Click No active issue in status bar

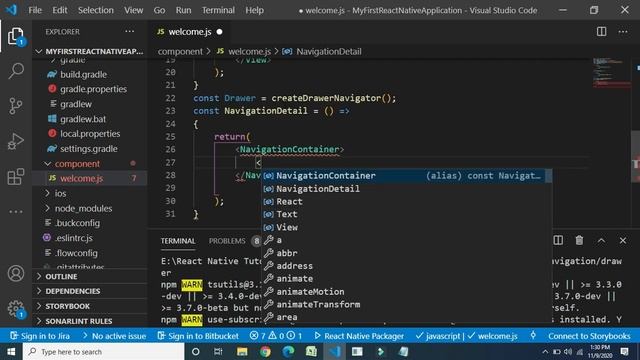(114, 336)
